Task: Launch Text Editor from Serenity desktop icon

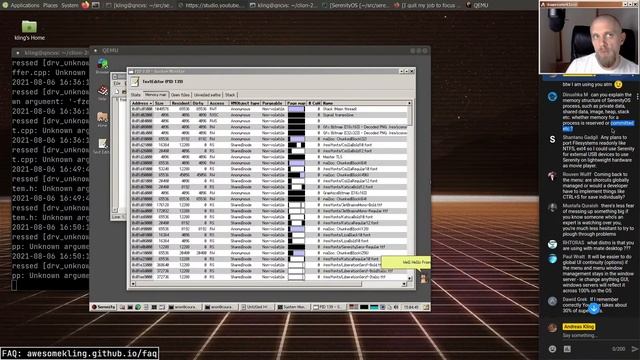Action: point(102,143)
